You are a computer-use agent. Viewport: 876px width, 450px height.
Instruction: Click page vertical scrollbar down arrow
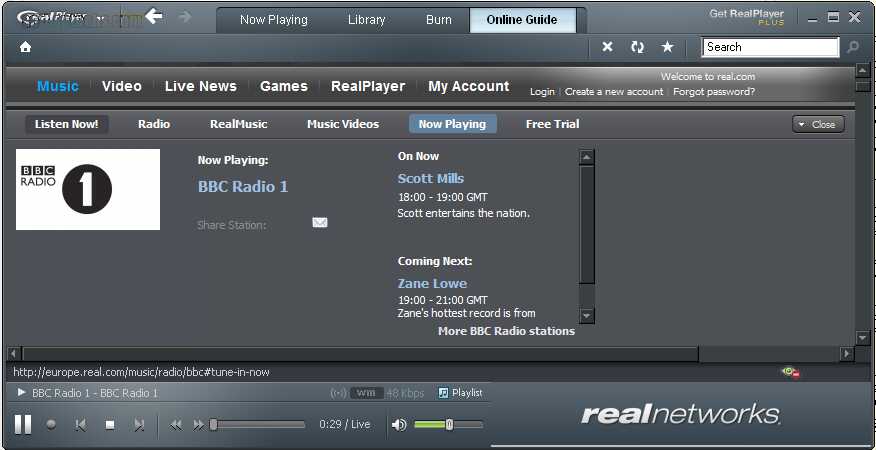point(863,338)
